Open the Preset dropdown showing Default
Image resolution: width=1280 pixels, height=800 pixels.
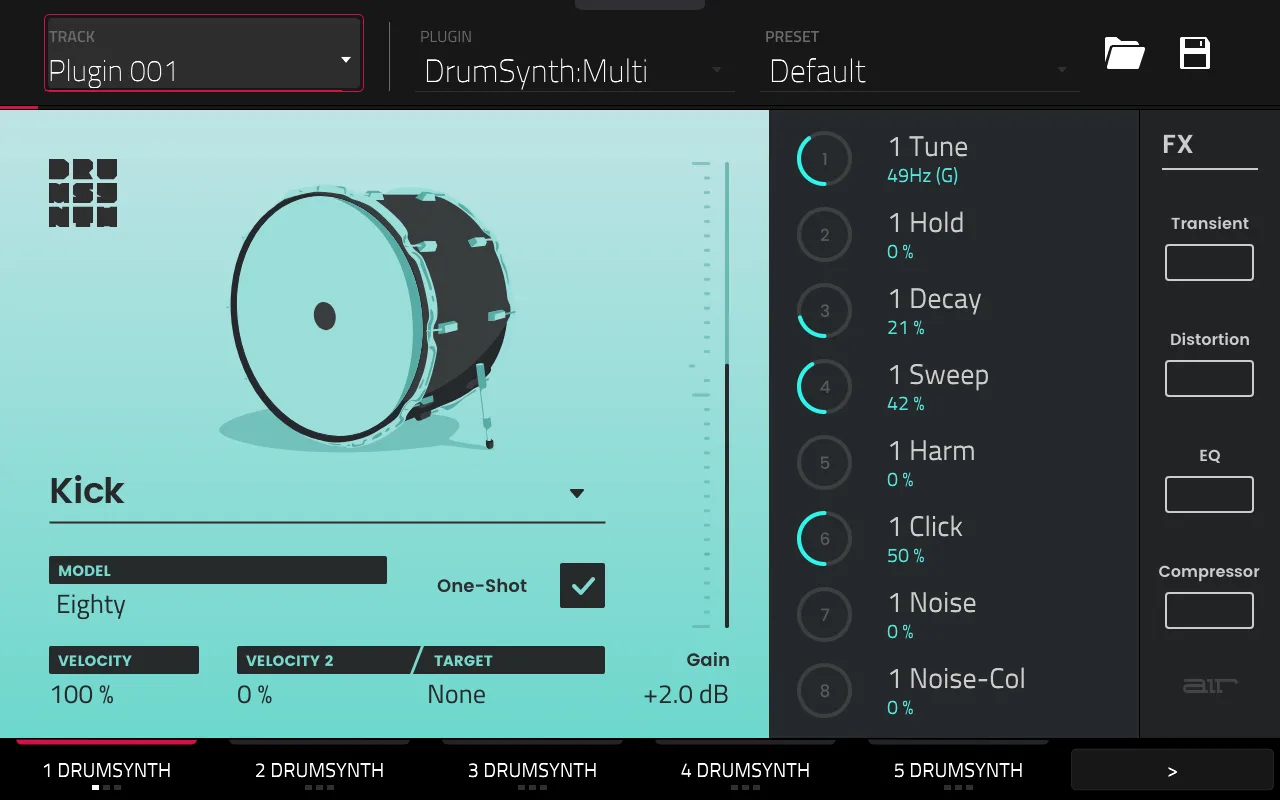pyautogui.click(x=918, y=71)
